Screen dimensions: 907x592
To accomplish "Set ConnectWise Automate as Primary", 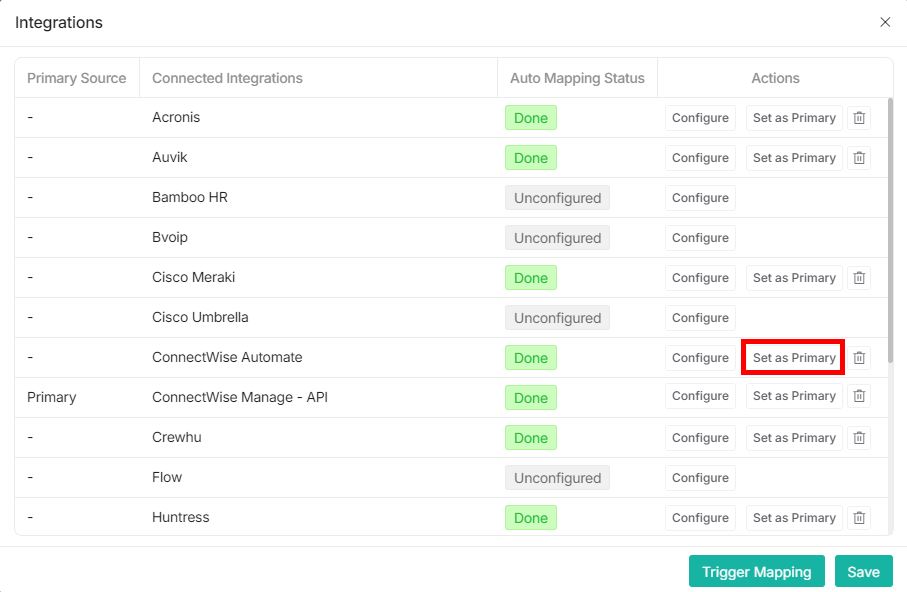I will click(794, 358).
